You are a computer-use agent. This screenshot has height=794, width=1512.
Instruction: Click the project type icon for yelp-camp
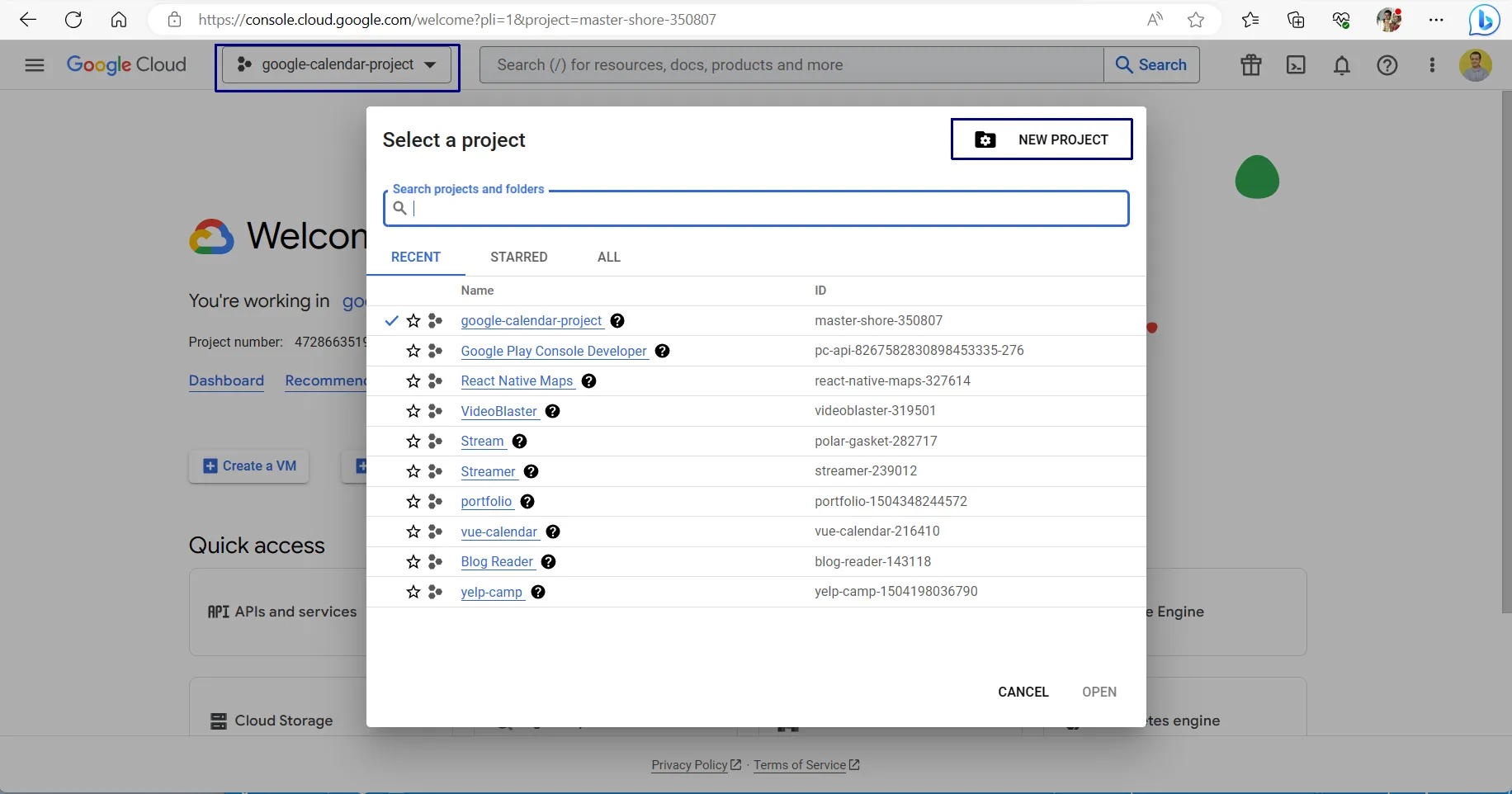(x=436, y=592)
